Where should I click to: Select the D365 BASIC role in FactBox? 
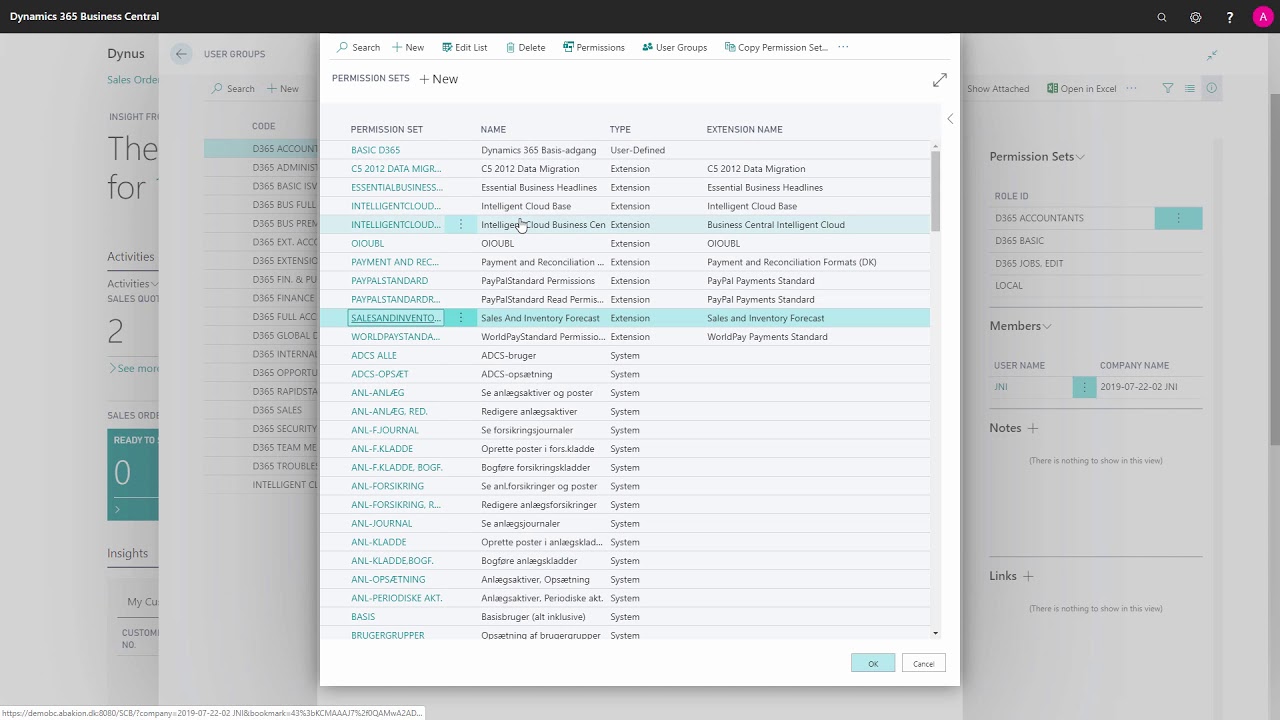point(1019,241)
